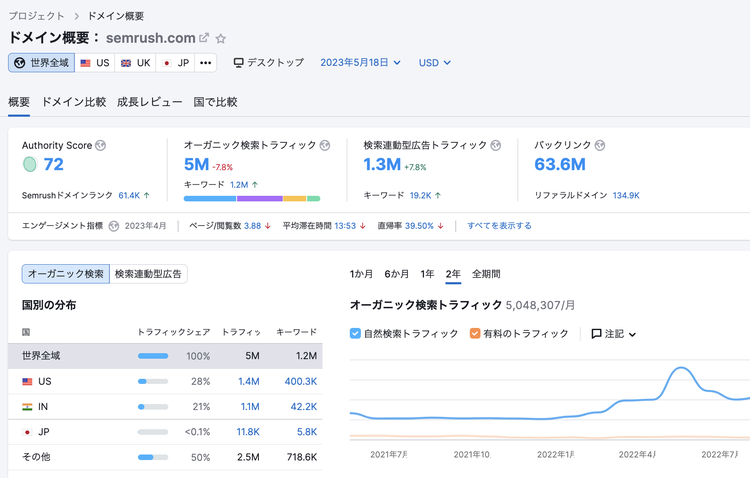The width and height of the screenshot is (750, 478).
Task: Switch to オーガニック検索 view
Action: pyautogui.click(x=66, y=274)
